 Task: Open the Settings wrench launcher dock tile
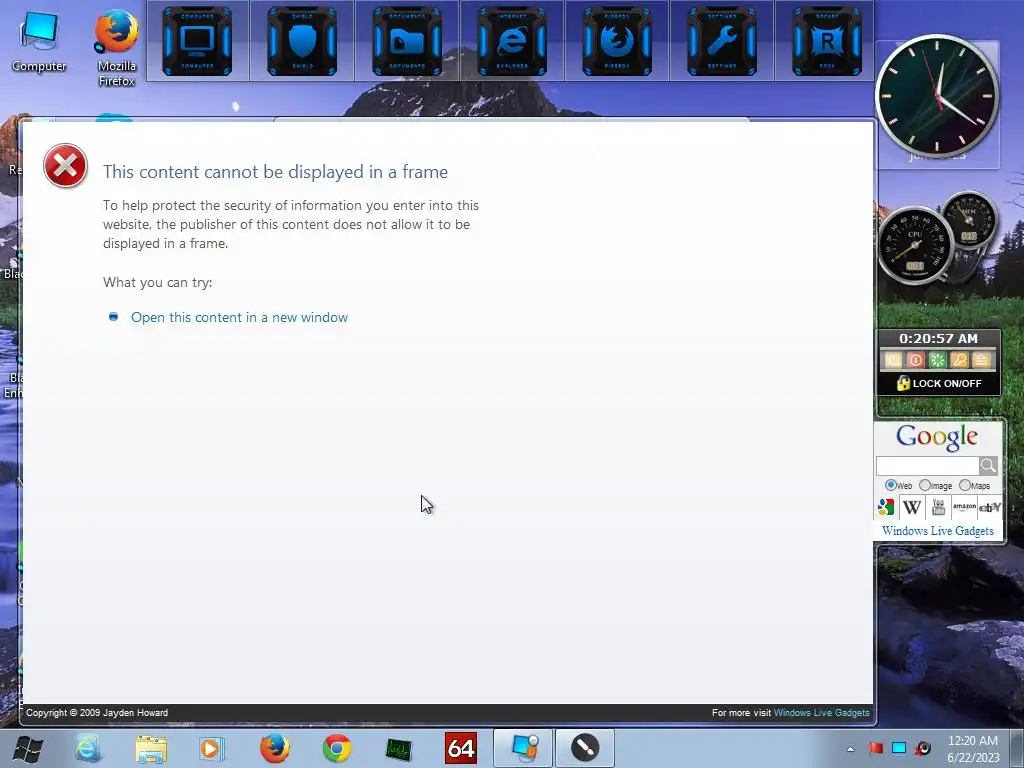click(722, 41)
